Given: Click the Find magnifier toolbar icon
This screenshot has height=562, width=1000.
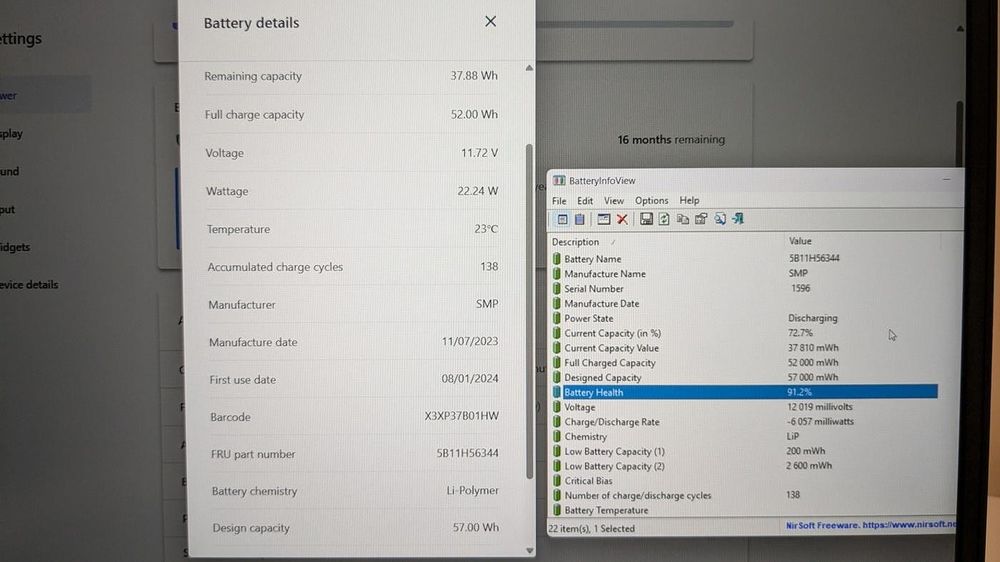Looking at the screenshot, I should point(720,219).
